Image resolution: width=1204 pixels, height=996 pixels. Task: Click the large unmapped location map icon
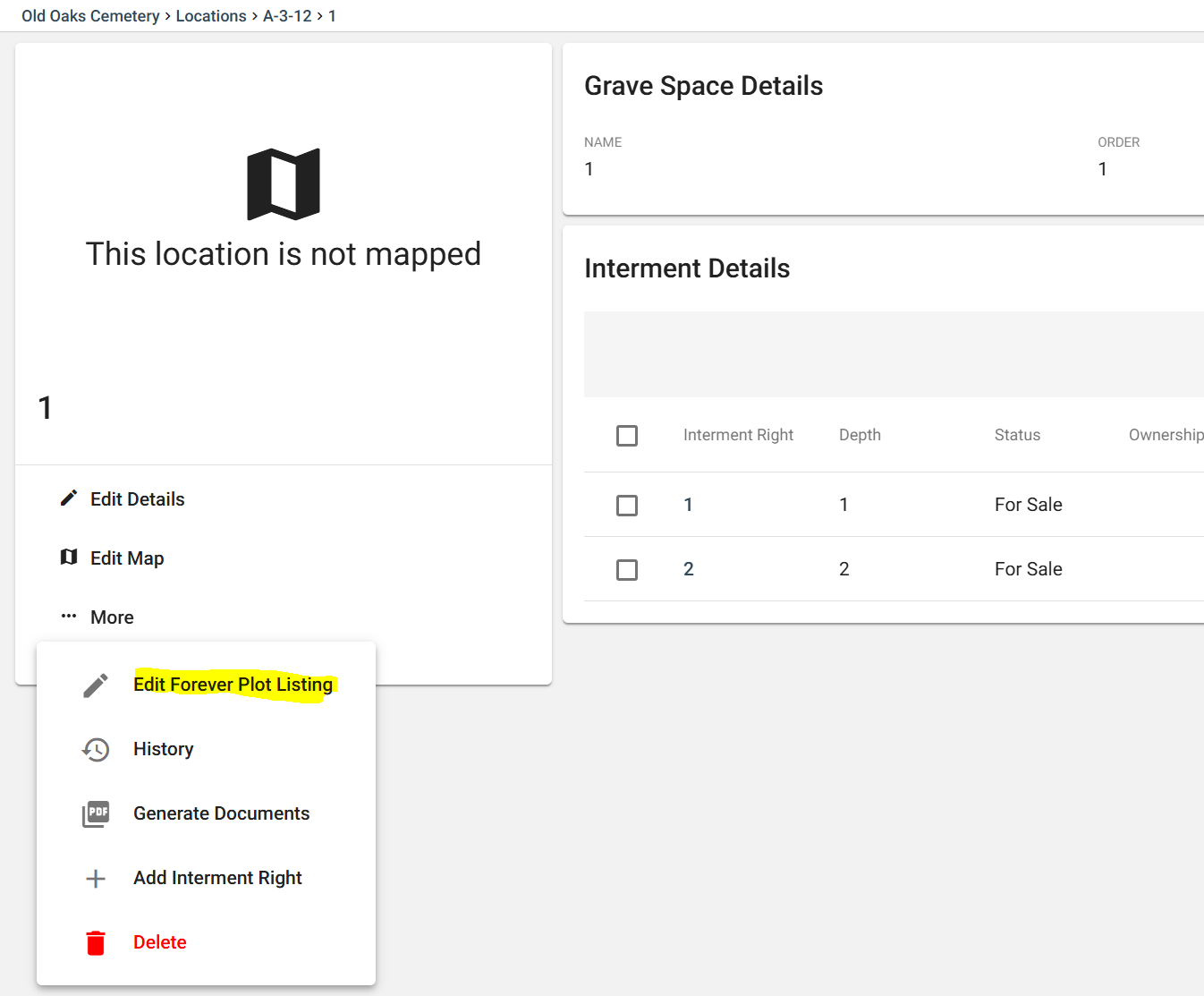[284, 184]
